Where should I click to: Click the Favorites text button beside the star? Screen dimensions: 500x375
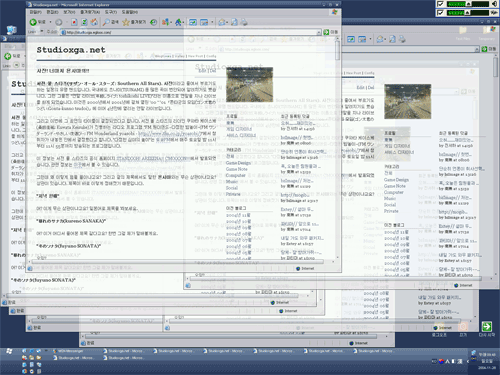(138, 22)
